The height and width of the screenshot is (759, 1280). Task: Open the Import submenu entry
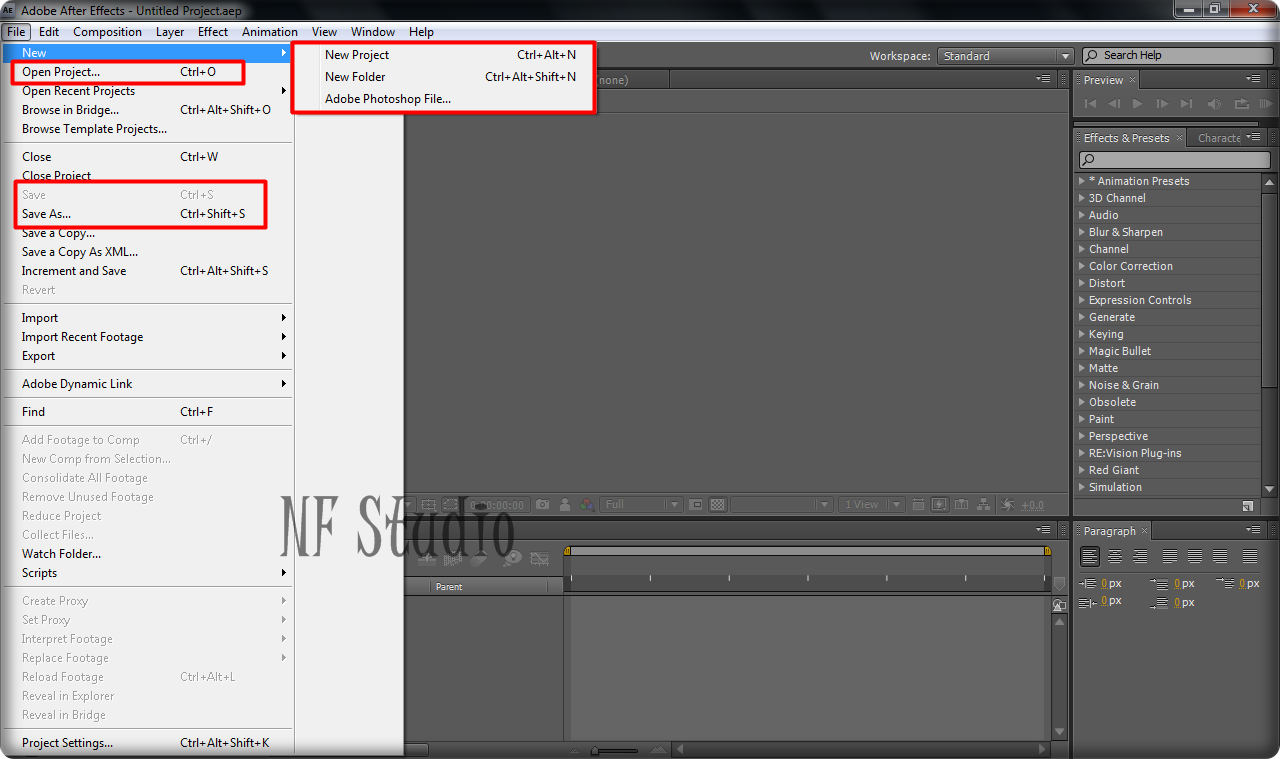(x=147, y=318)
